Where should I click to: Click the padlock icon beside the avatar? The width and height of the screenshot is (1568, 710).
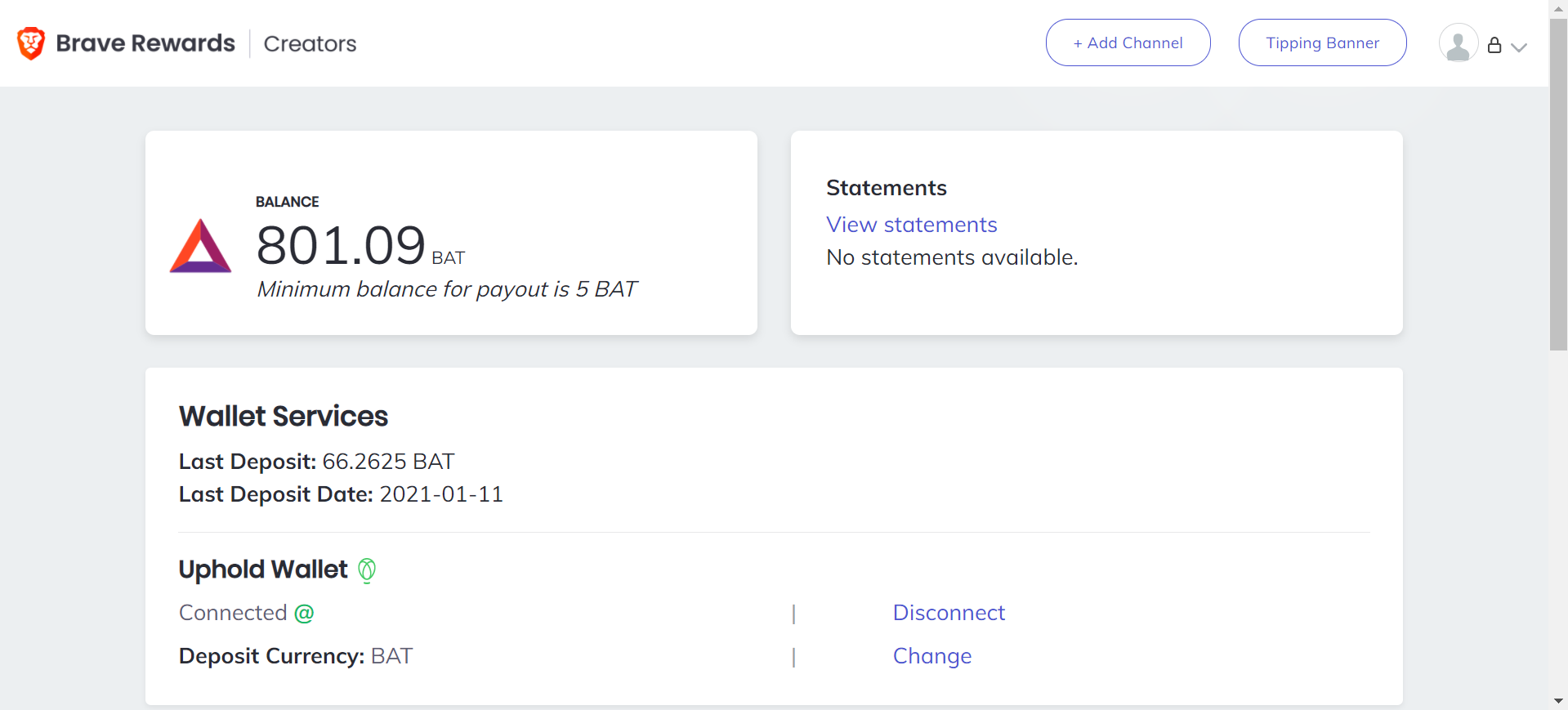click(1494, 46)
